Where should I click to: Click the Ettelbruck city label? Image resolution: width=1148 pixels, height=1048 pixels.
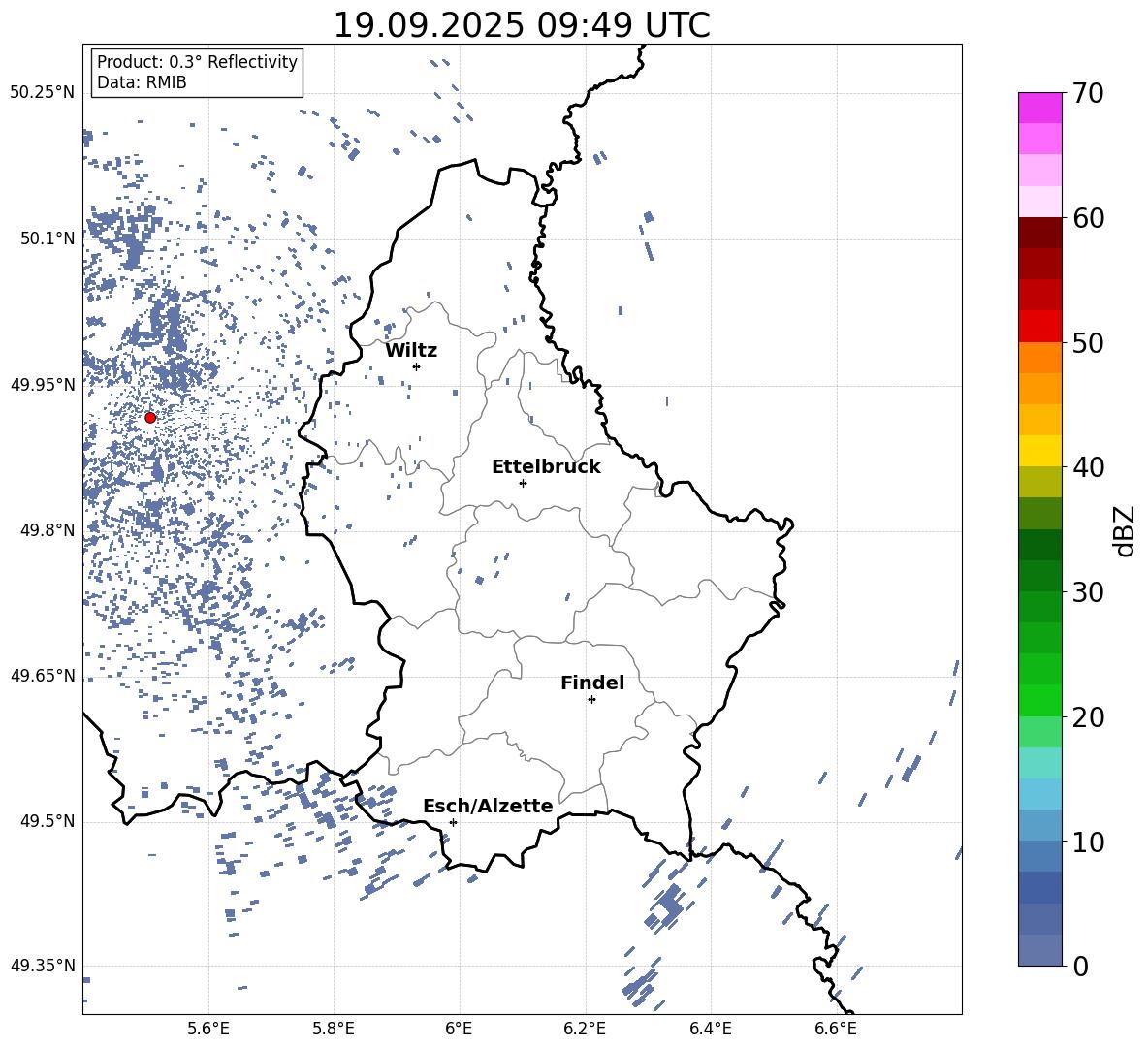point(546,467)
